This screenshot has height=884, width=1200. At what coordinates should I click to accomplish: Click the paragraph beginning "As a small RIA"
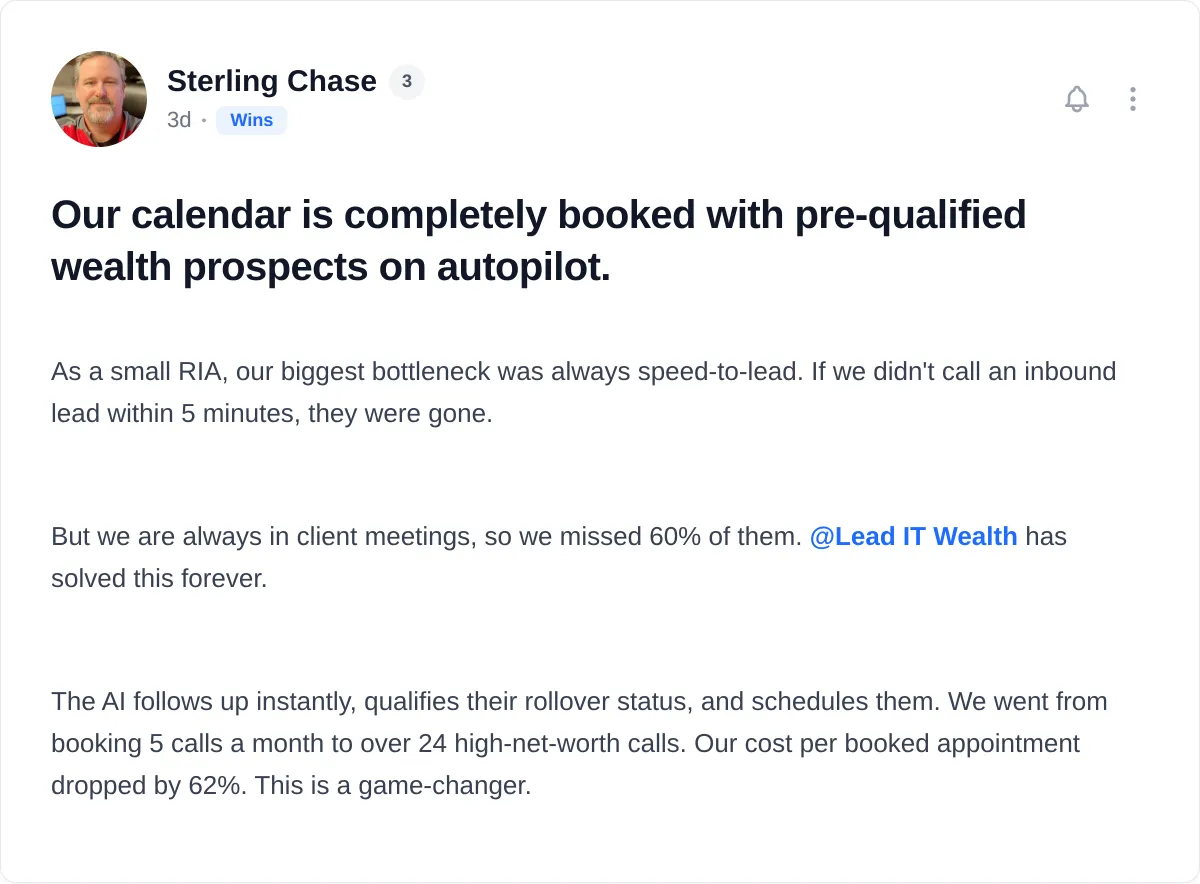point(584,392)
